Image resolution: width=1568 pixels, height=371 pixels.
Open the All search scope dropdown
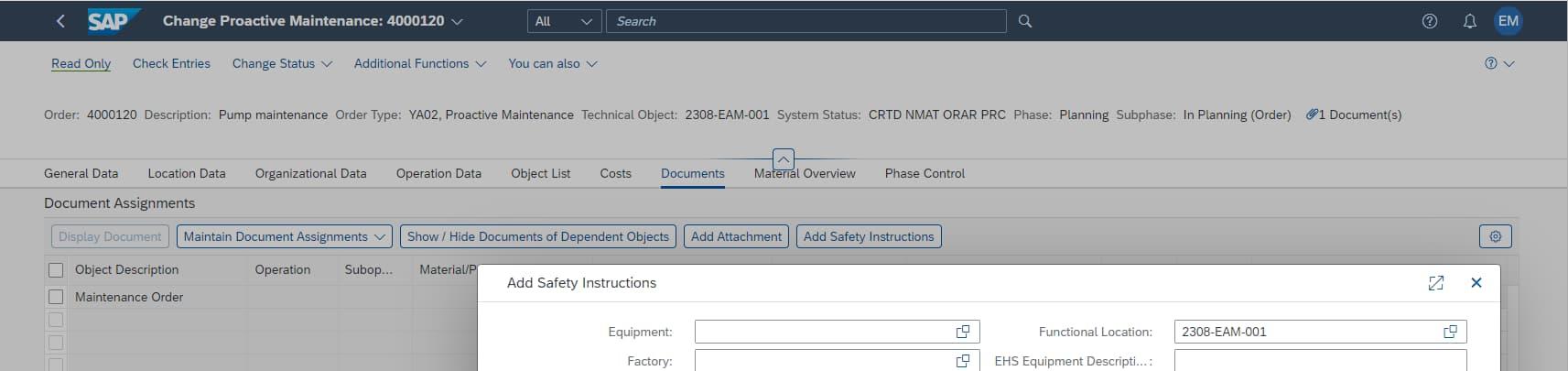[x=564, y=21]
